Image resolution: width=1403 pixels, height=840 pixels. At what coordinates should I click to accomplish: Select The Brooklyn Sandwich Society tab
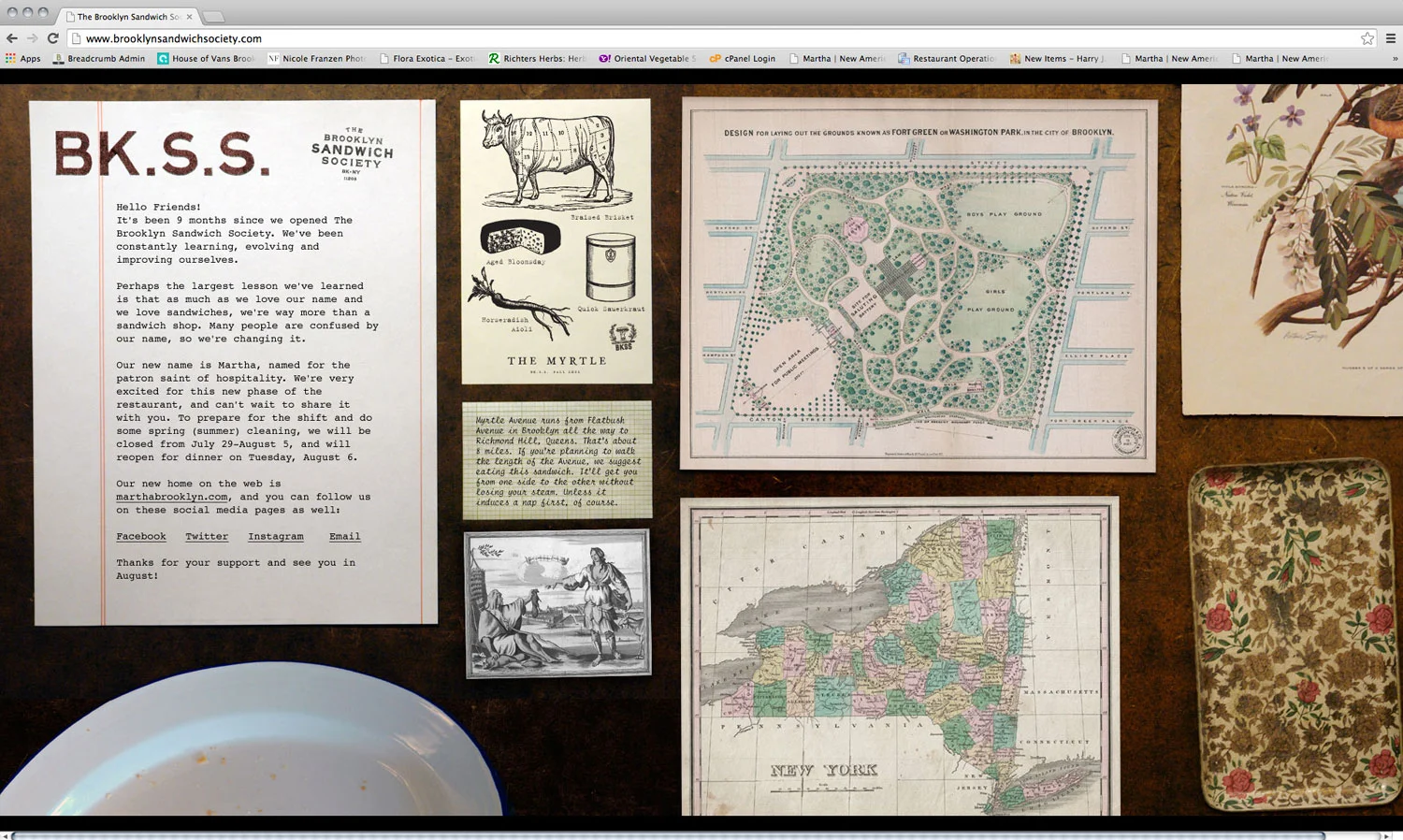pyautogui.click(x=127, y=17)
